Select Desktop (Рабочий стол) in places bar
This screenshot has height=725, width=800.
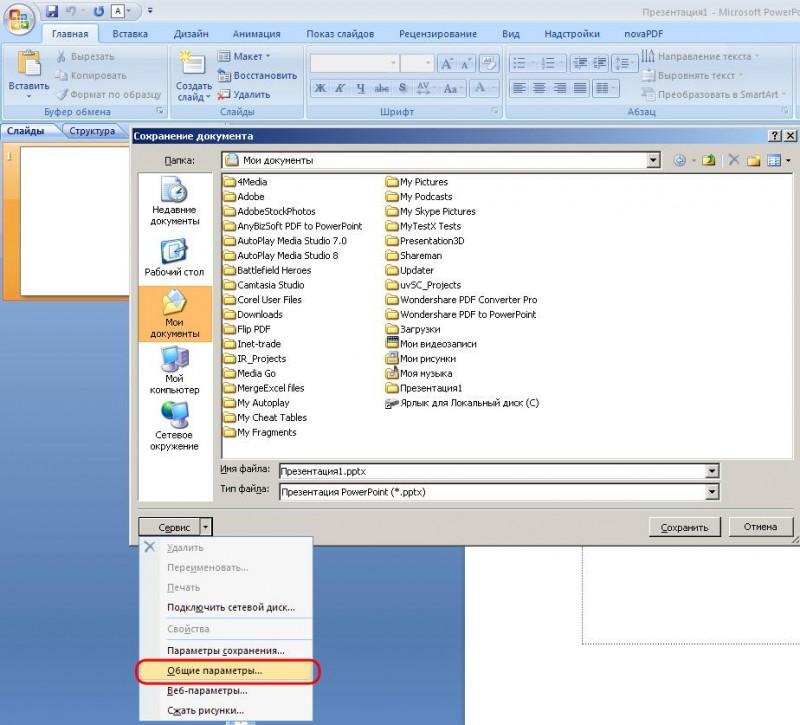(174, 257)
